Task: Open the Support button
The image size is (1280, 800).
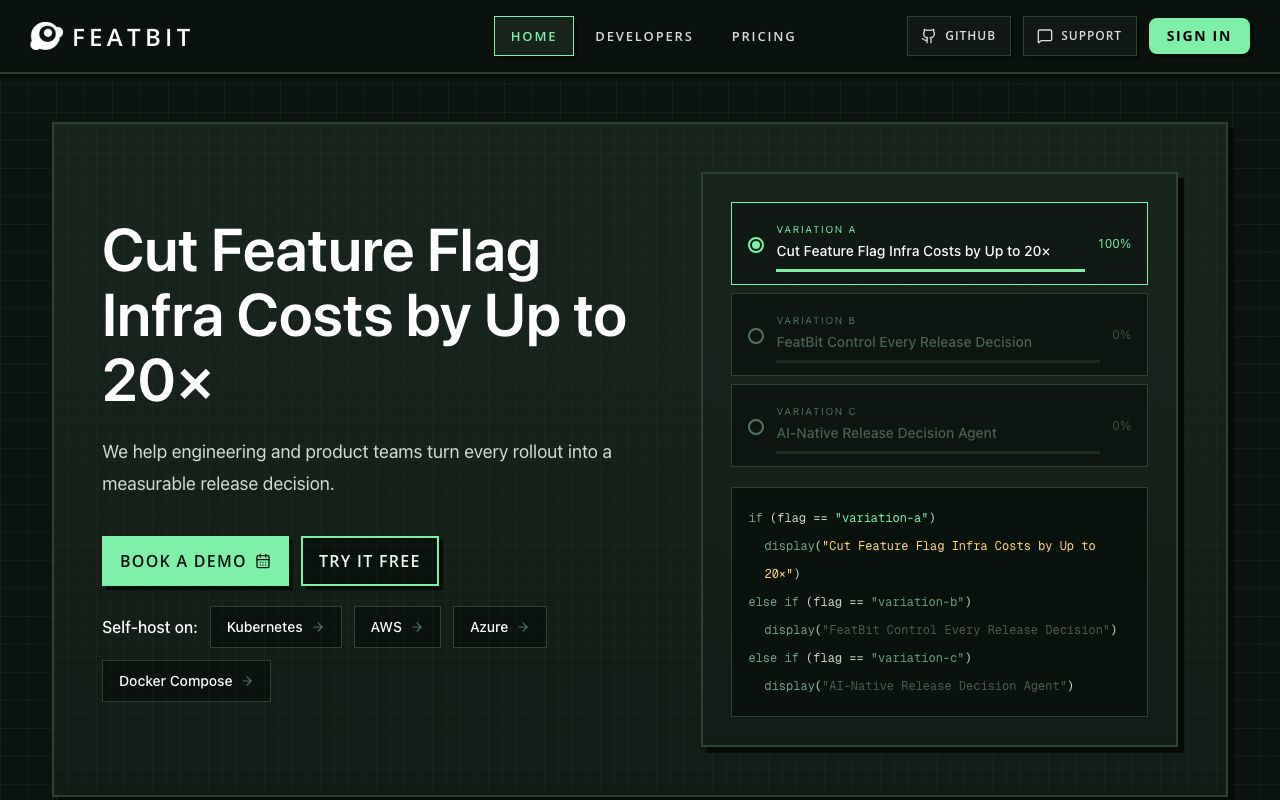Action: click(x=1080, y=36)
